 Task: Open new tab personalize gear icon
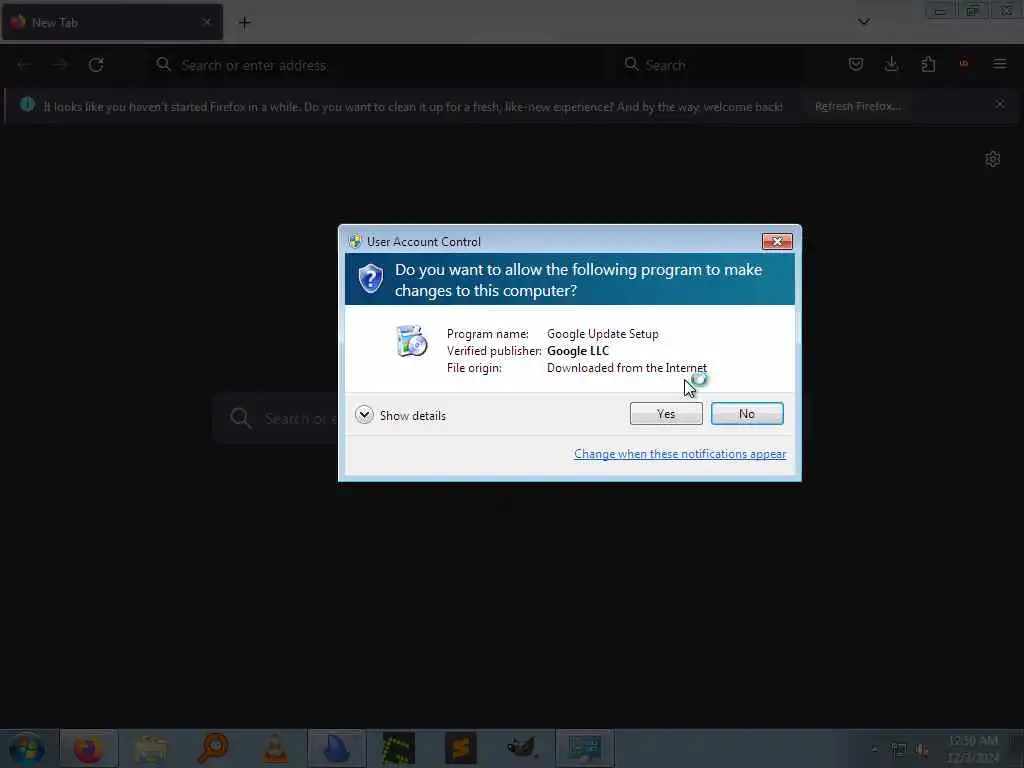point(993,159)
